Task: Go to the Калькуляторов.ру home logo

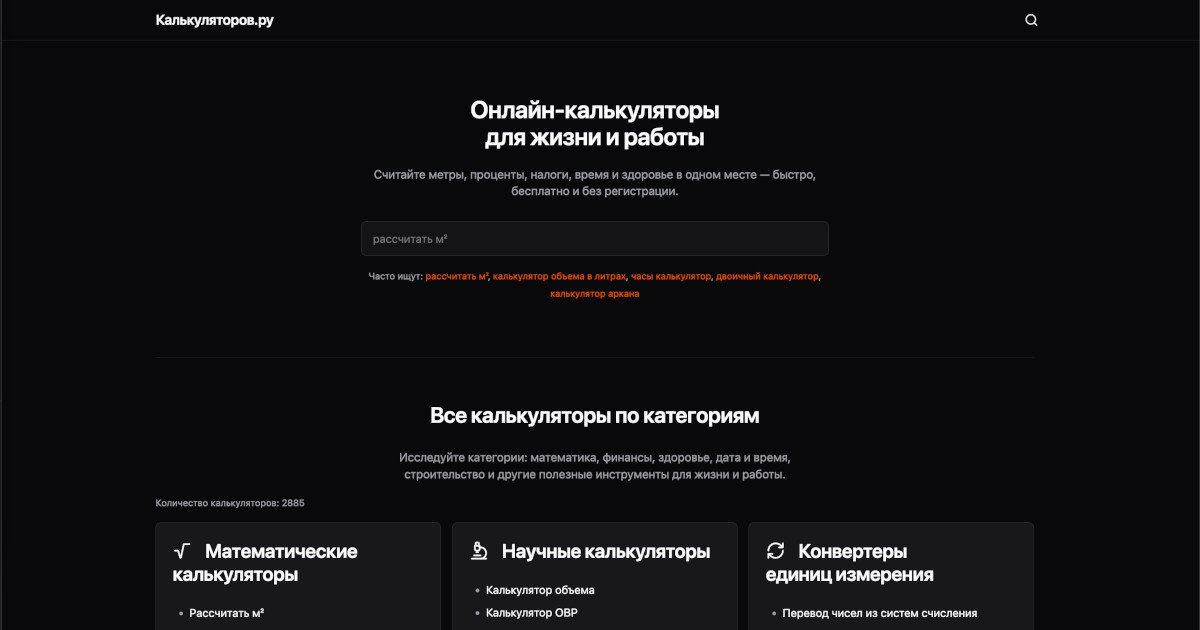Action: [214, 20]
